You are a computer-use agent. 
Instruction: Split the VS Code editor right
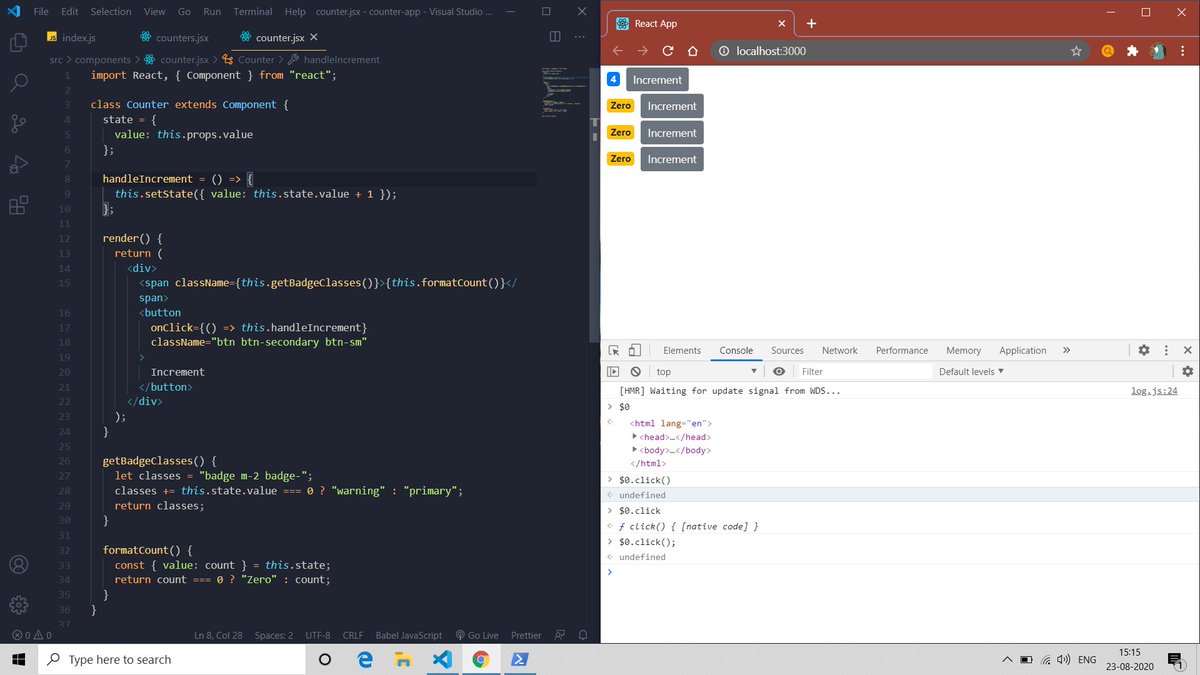click(x=555, y=37)
